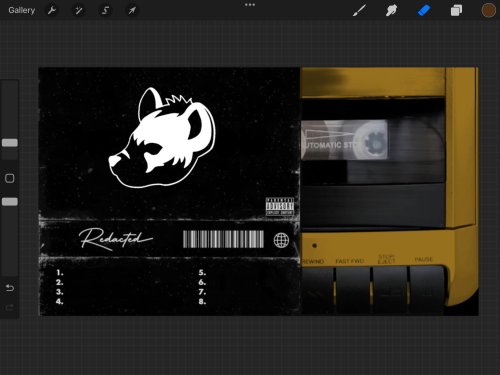Screen dimensions: 500x375
Task: Tap track number 6. on canvas
Action: pyautogui.click(x=202, y=282)
